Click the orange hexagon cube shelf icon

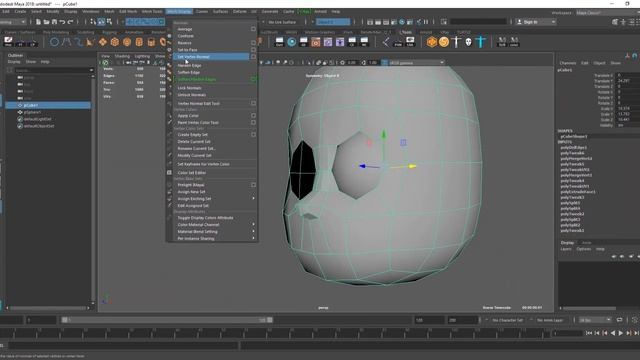click(x=432, y=42)
